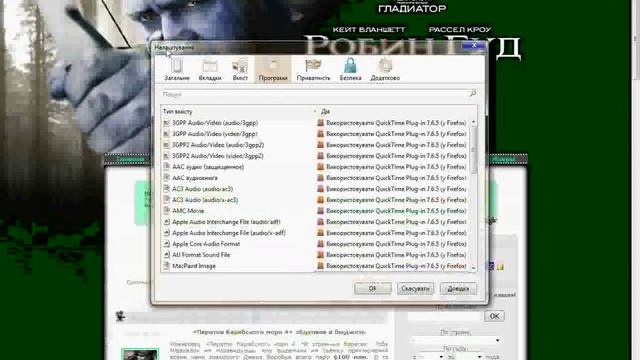Switch to the Вкладки panel
The image size is (640, 360).
pyautogui.click(x=210, y=69)
